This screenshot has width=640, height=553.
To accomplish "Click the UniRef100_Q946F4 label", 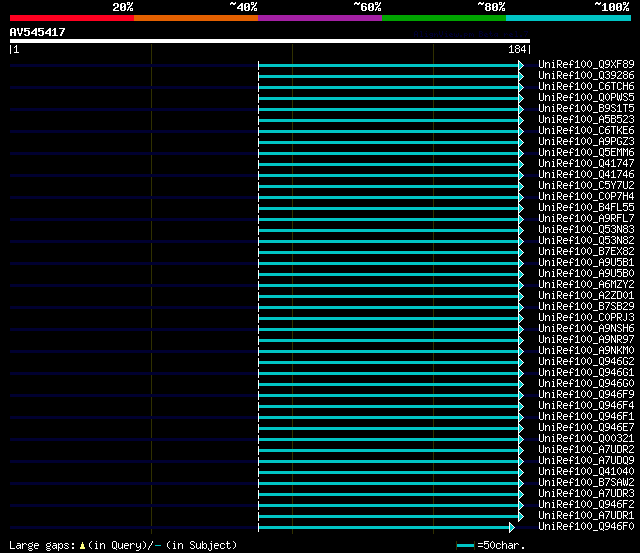I will 586,406.
